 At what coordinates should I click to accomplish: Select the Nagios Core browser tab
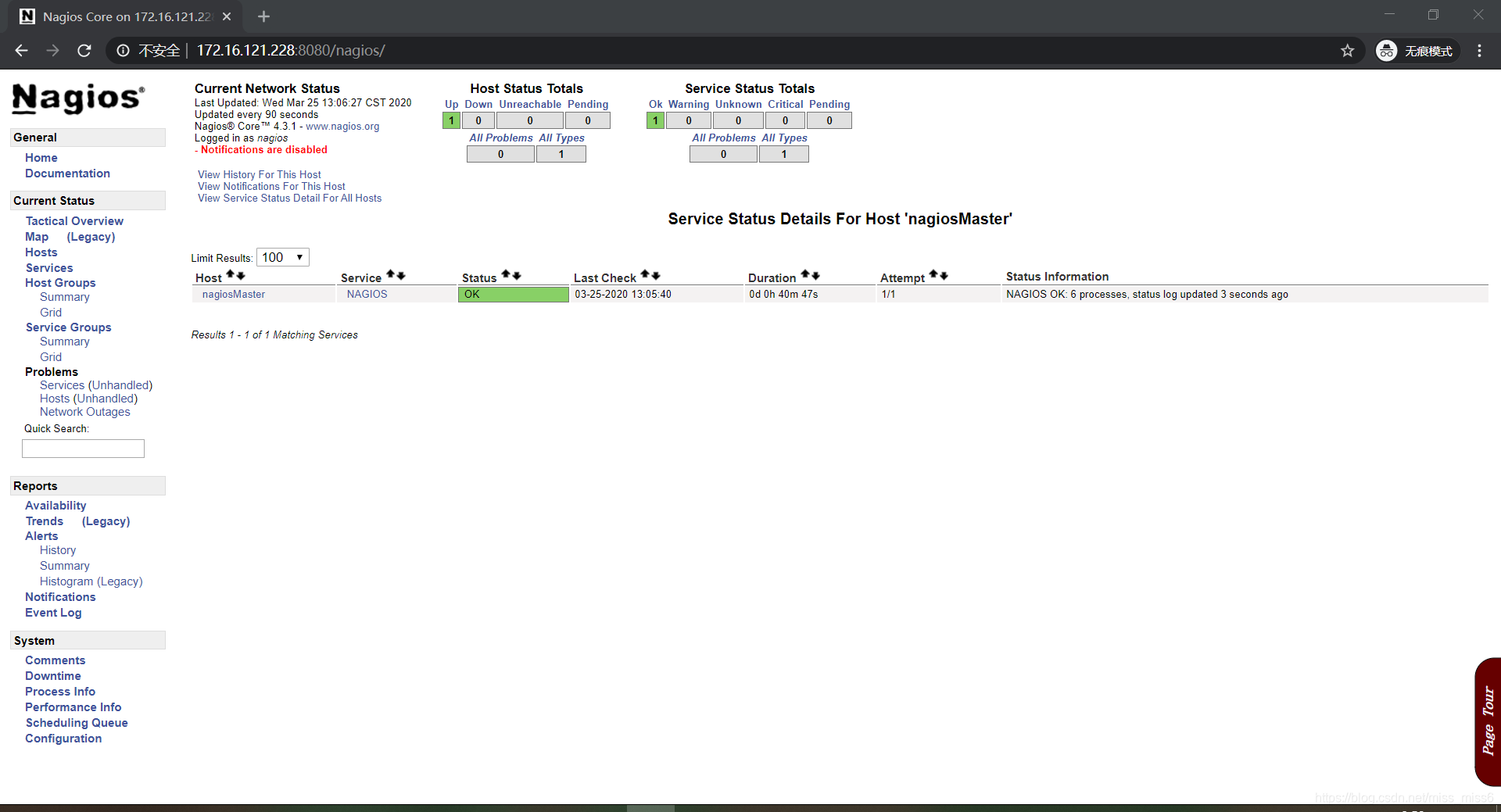[x=125, y=16]
